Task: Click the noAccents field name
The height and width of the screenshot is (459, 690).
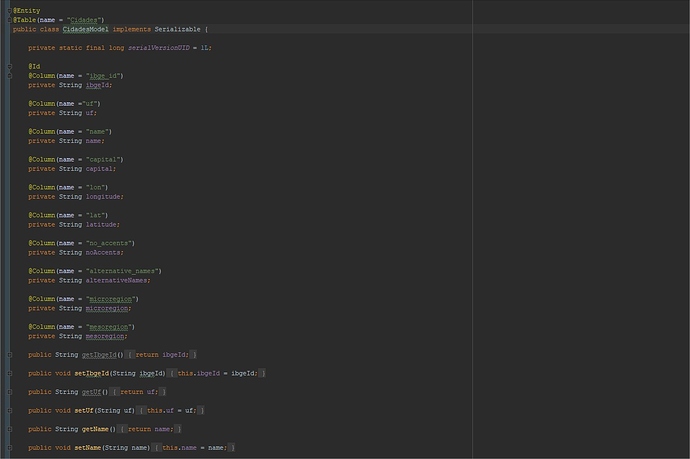Action: coord(103,253)
